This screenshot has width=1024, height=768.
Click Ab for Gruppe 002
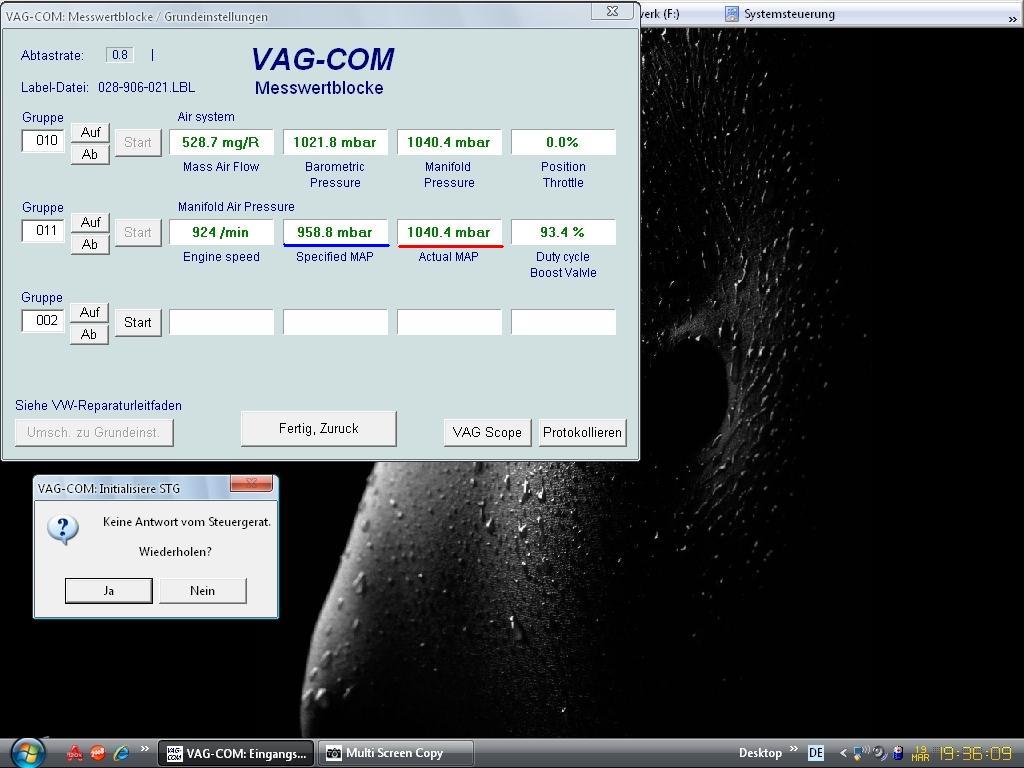click(90, 334)
